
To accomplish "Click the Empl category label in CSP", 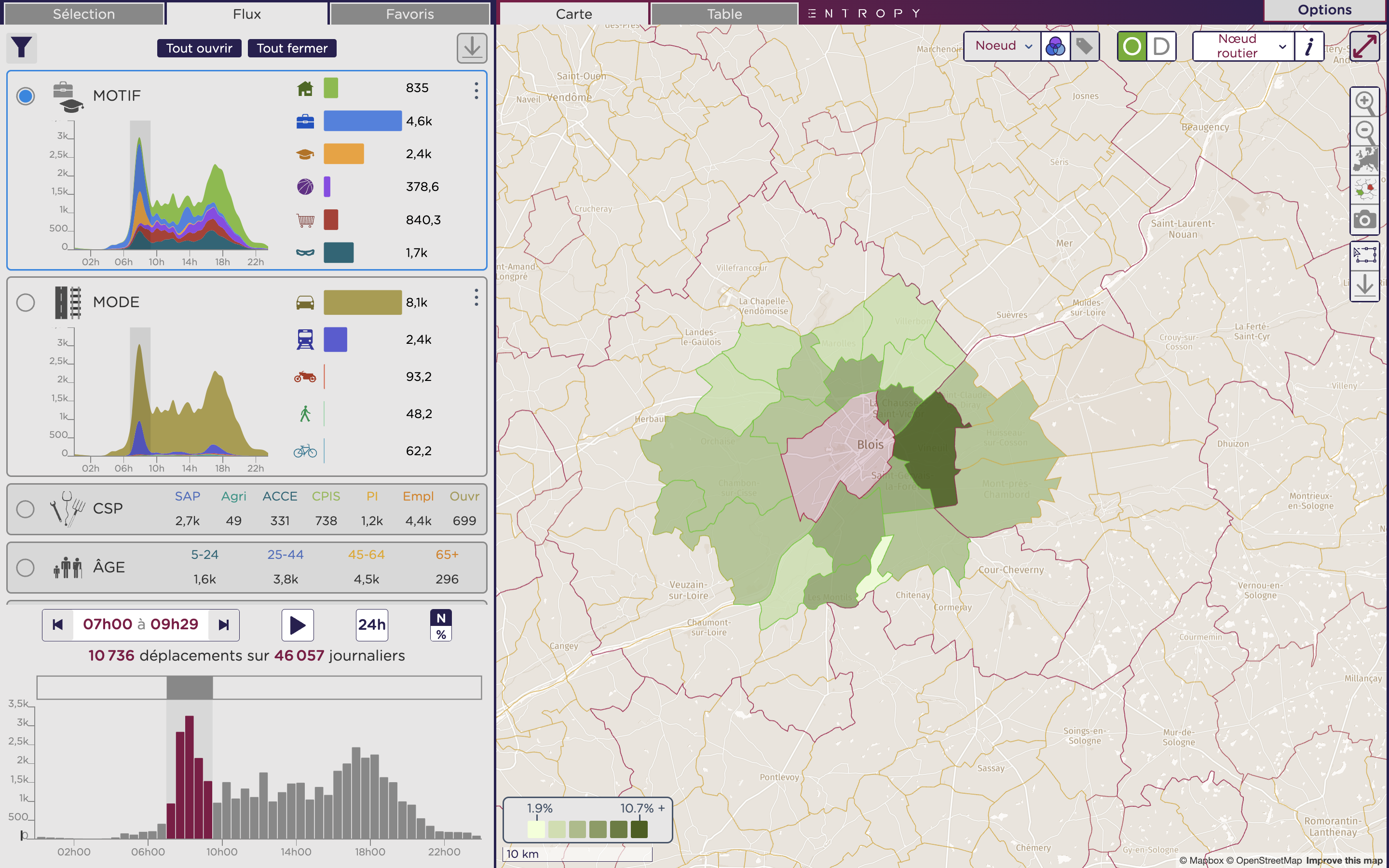I will (x=418, y=496).
